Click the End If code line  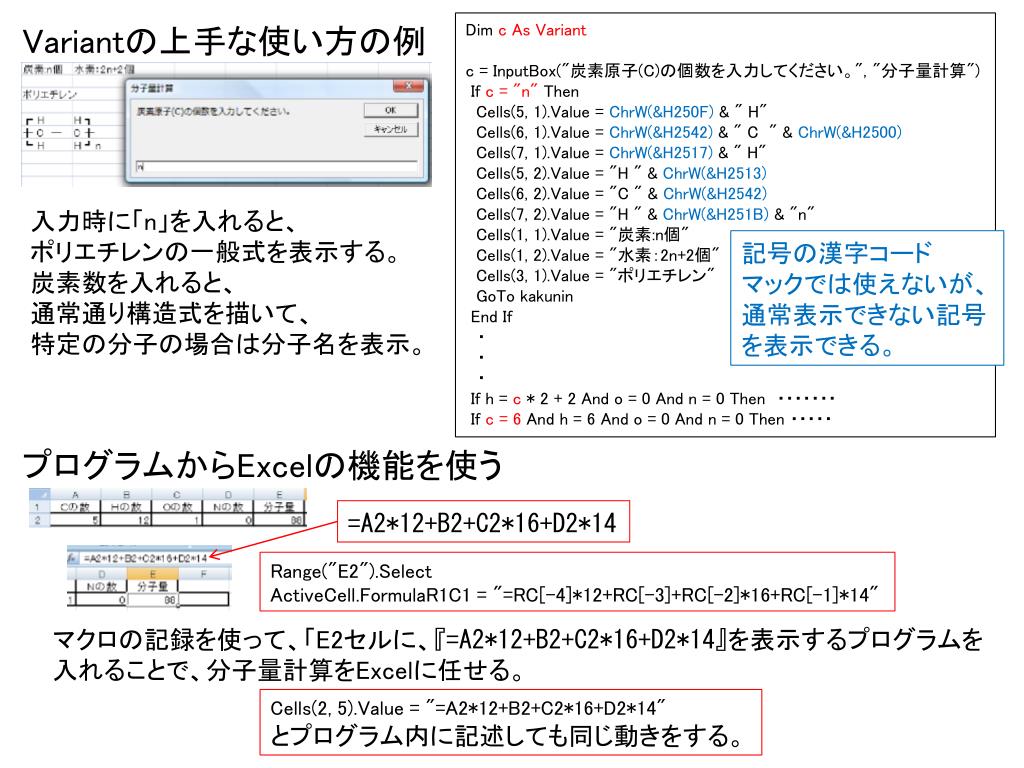coord(491,317)
